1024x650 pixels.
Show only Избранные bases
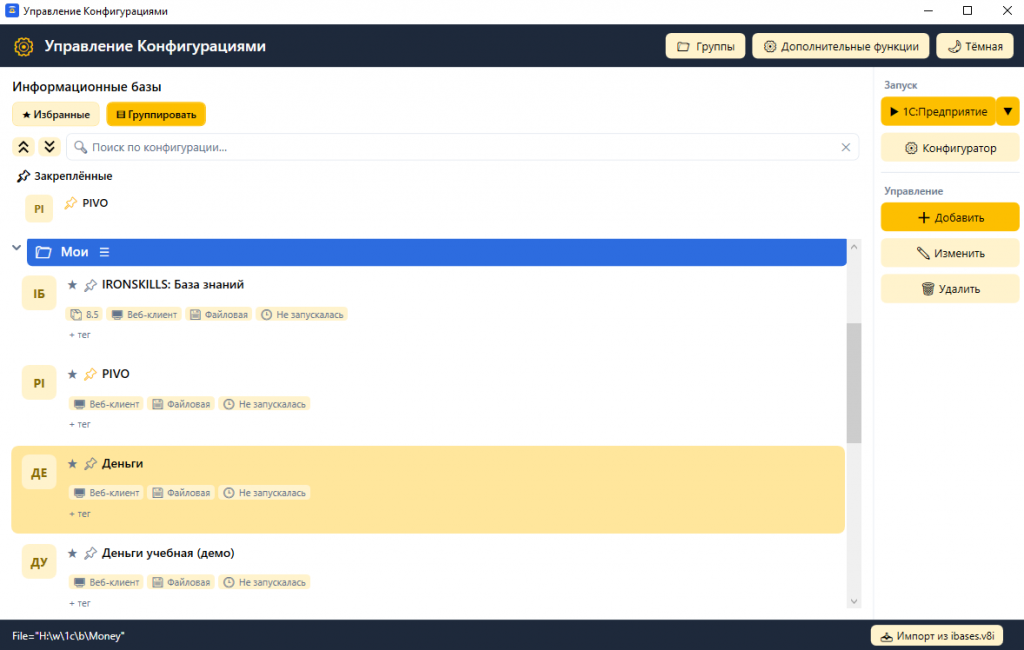[56, 114]
